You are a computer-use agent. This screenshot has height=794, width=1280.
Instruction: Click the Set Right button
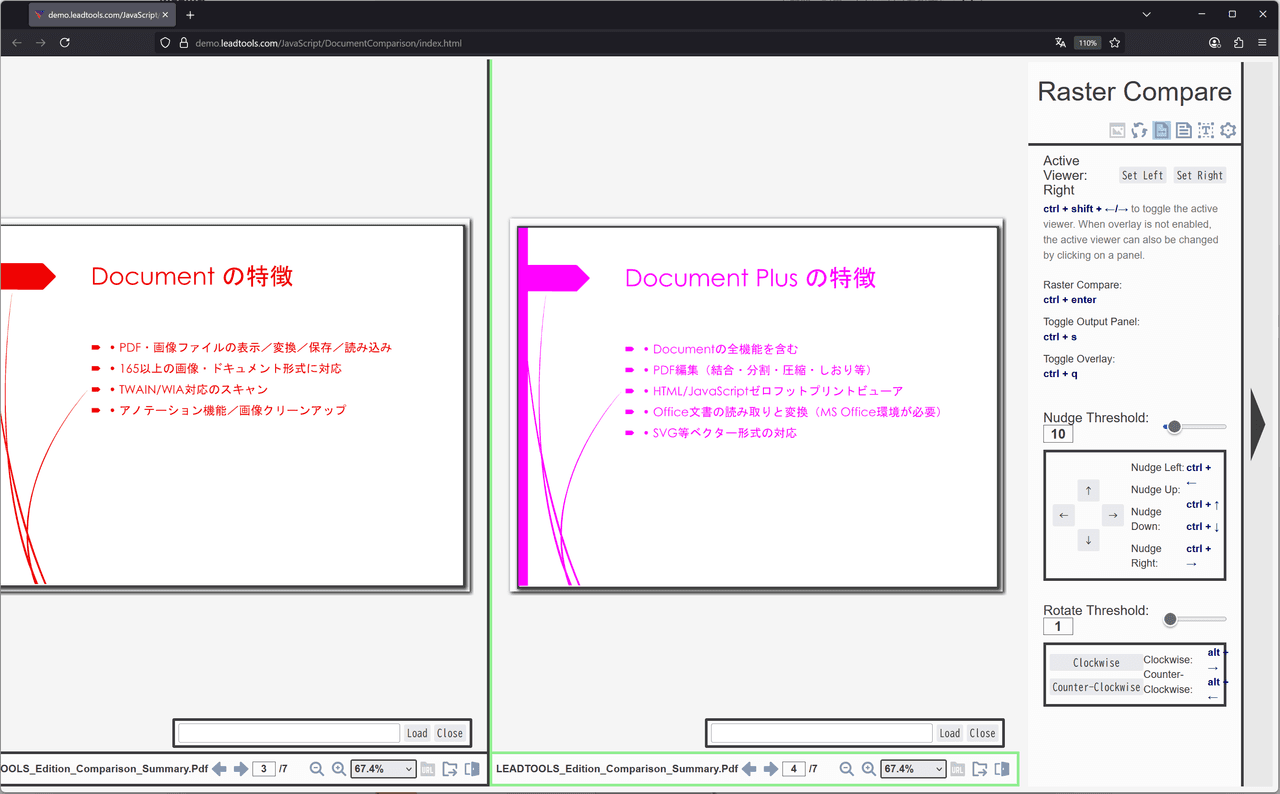1200,175
